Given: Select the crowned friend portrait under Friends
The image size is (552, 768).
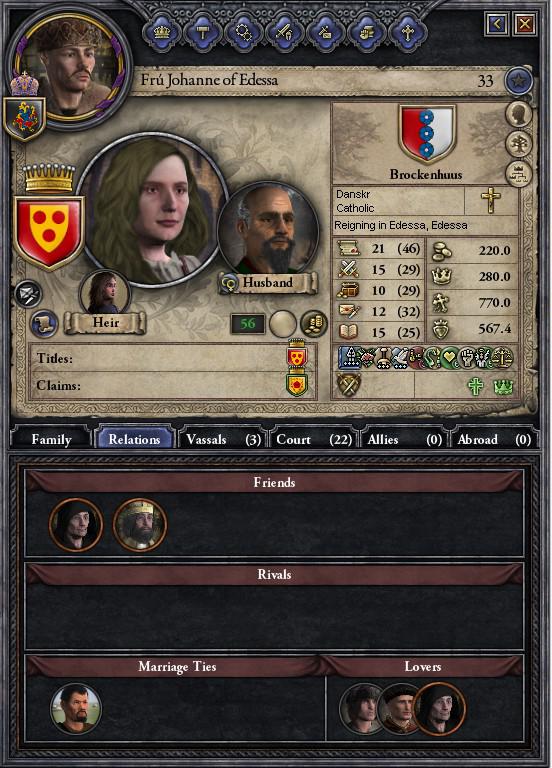Looking at the screenshot, I should pos(140,525).
